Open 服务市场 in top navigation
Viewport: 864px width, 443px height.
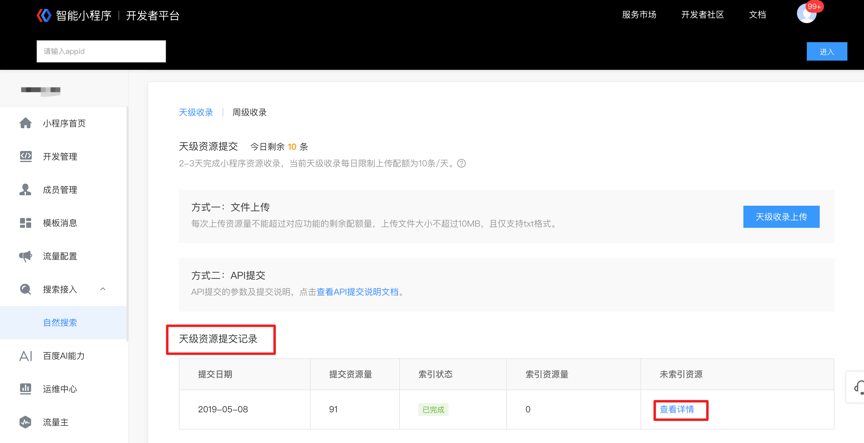(639, 15)
